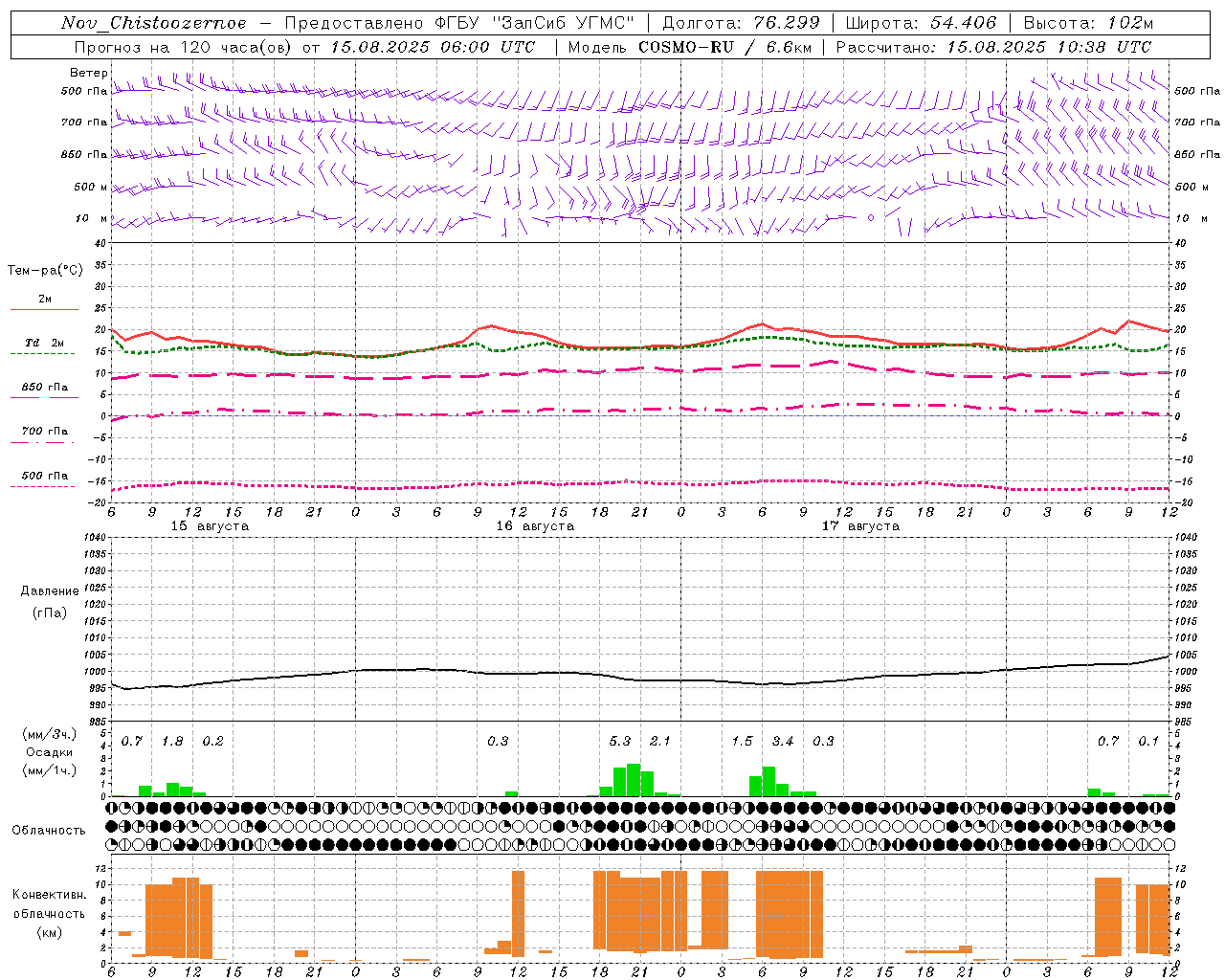Click the line sample beneath "Td 2м" legend

point(42,354)
